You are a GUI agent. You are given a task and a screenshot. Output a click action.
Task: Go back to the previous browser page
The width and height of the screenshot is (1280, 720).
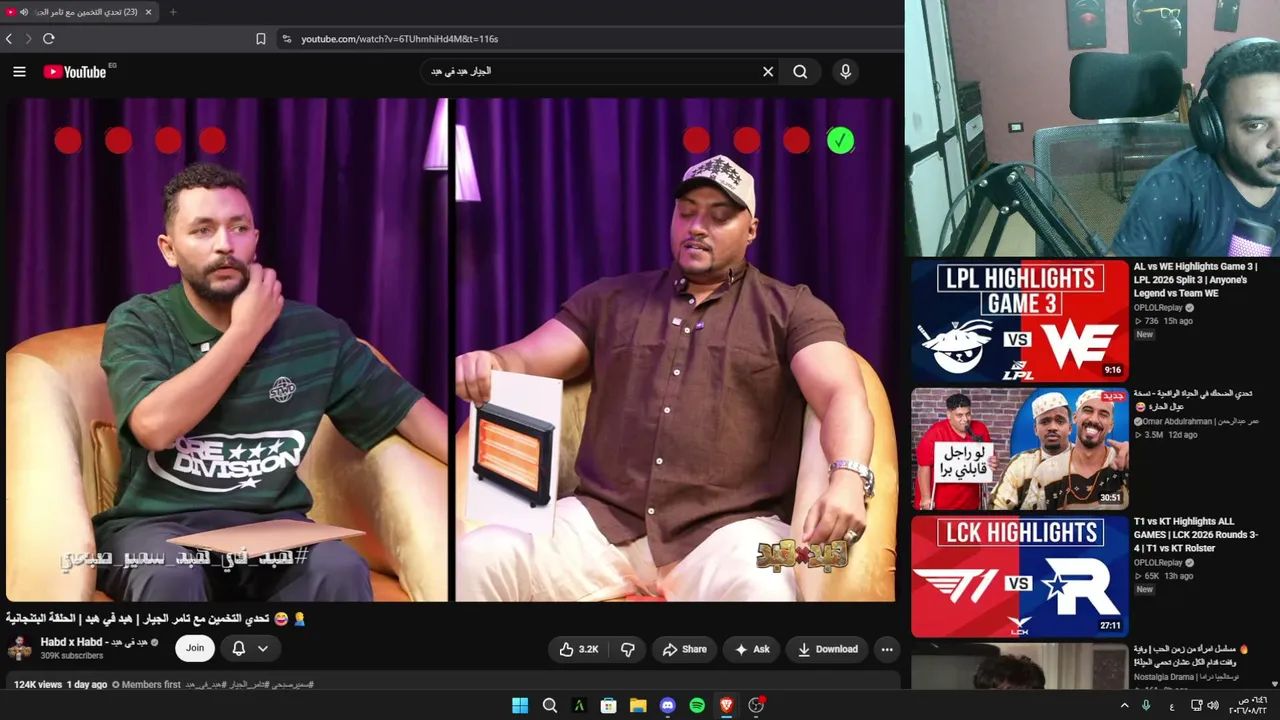[9, 39]
